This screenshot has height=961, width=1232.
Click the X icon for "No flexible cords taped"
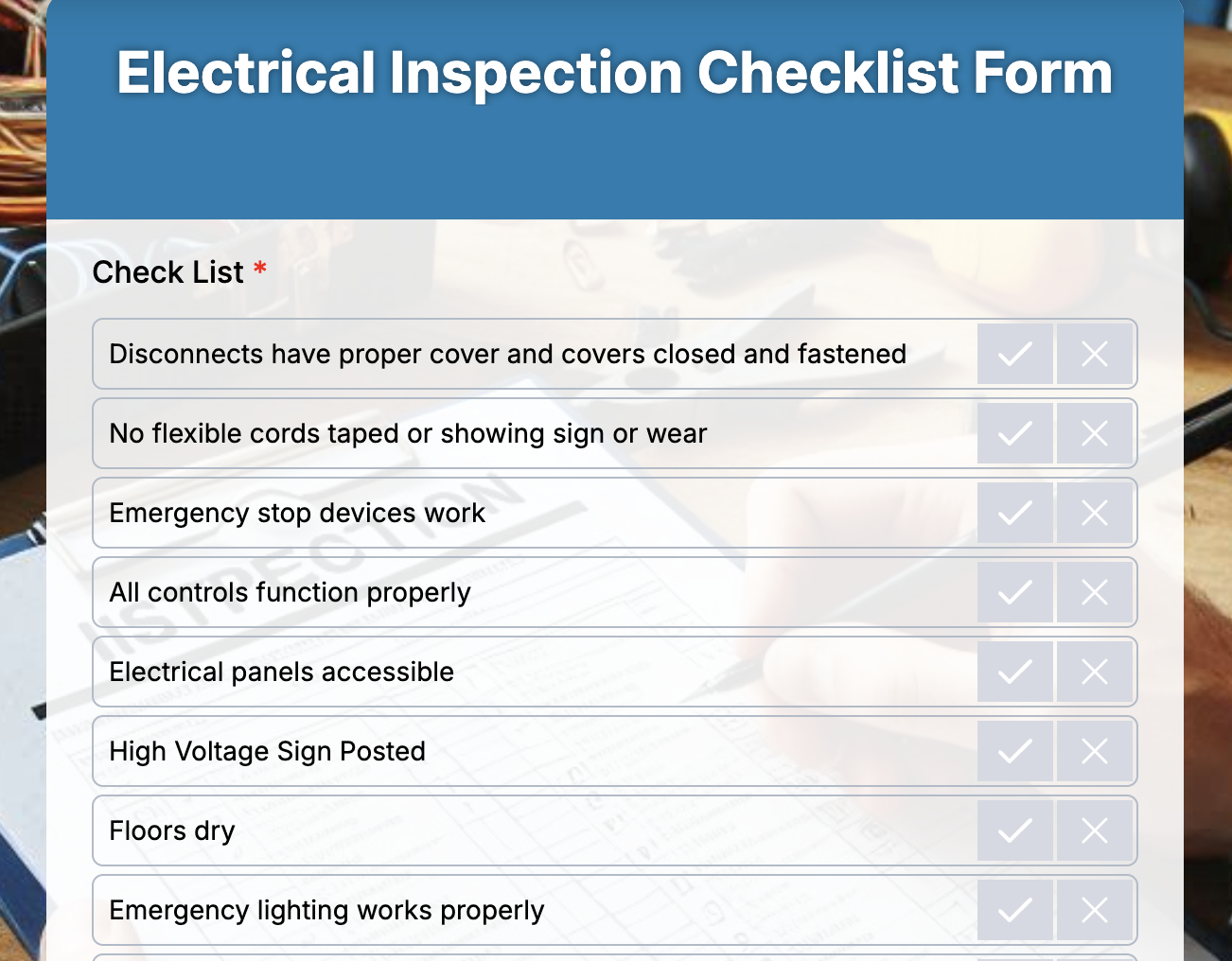tap(1095, 433)
